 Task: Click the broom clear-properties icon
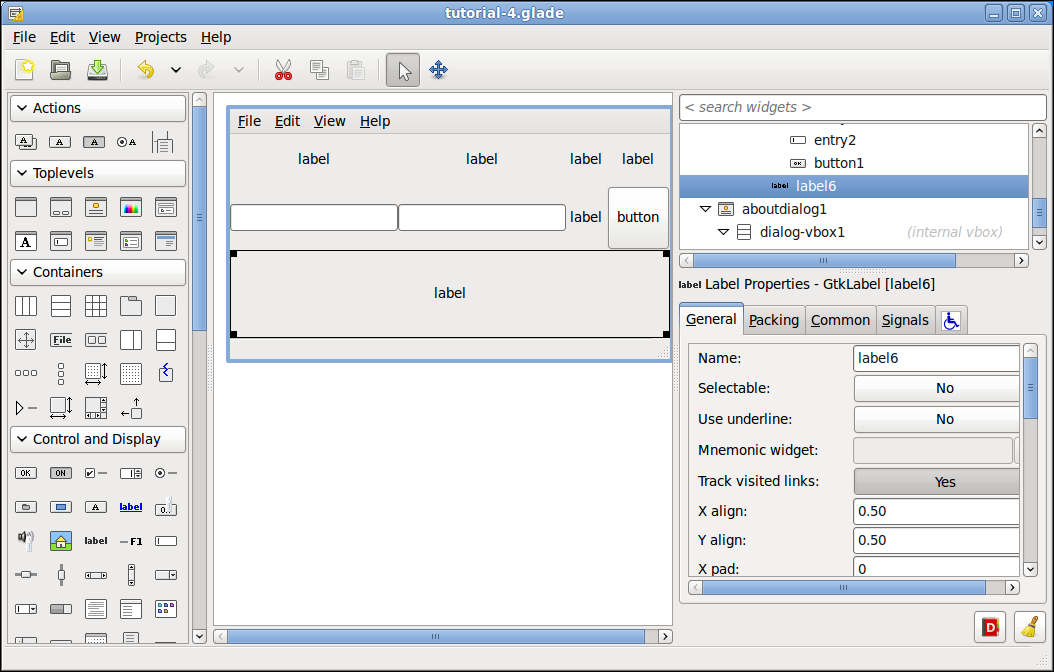tap(1029, 628)
